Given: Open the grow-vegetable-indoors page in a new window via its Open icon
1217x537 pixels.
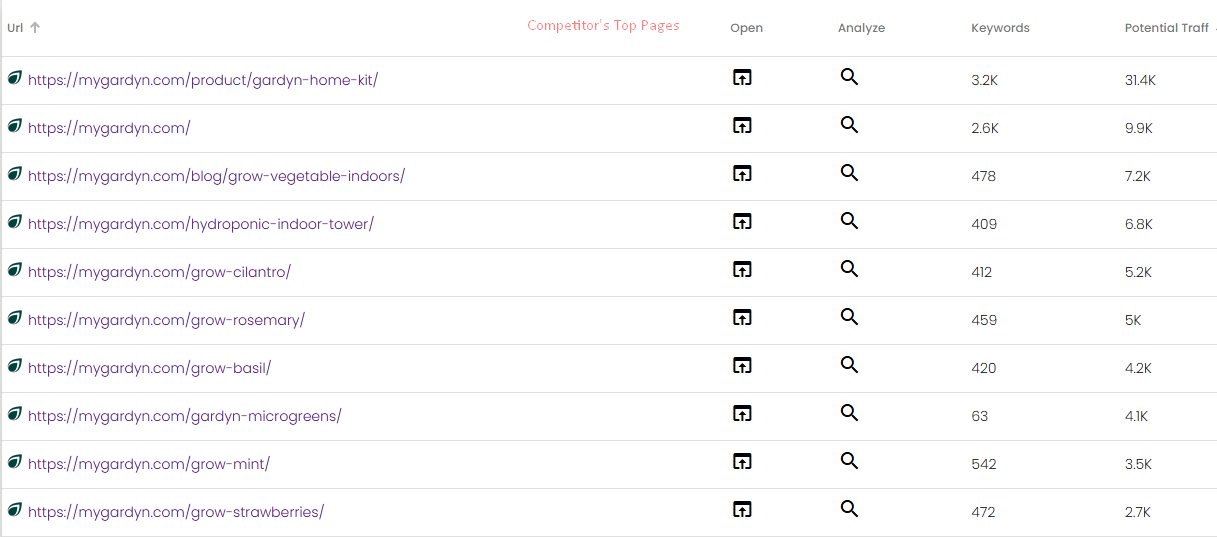Looking at the screenshot, I should tap(742, 173).
